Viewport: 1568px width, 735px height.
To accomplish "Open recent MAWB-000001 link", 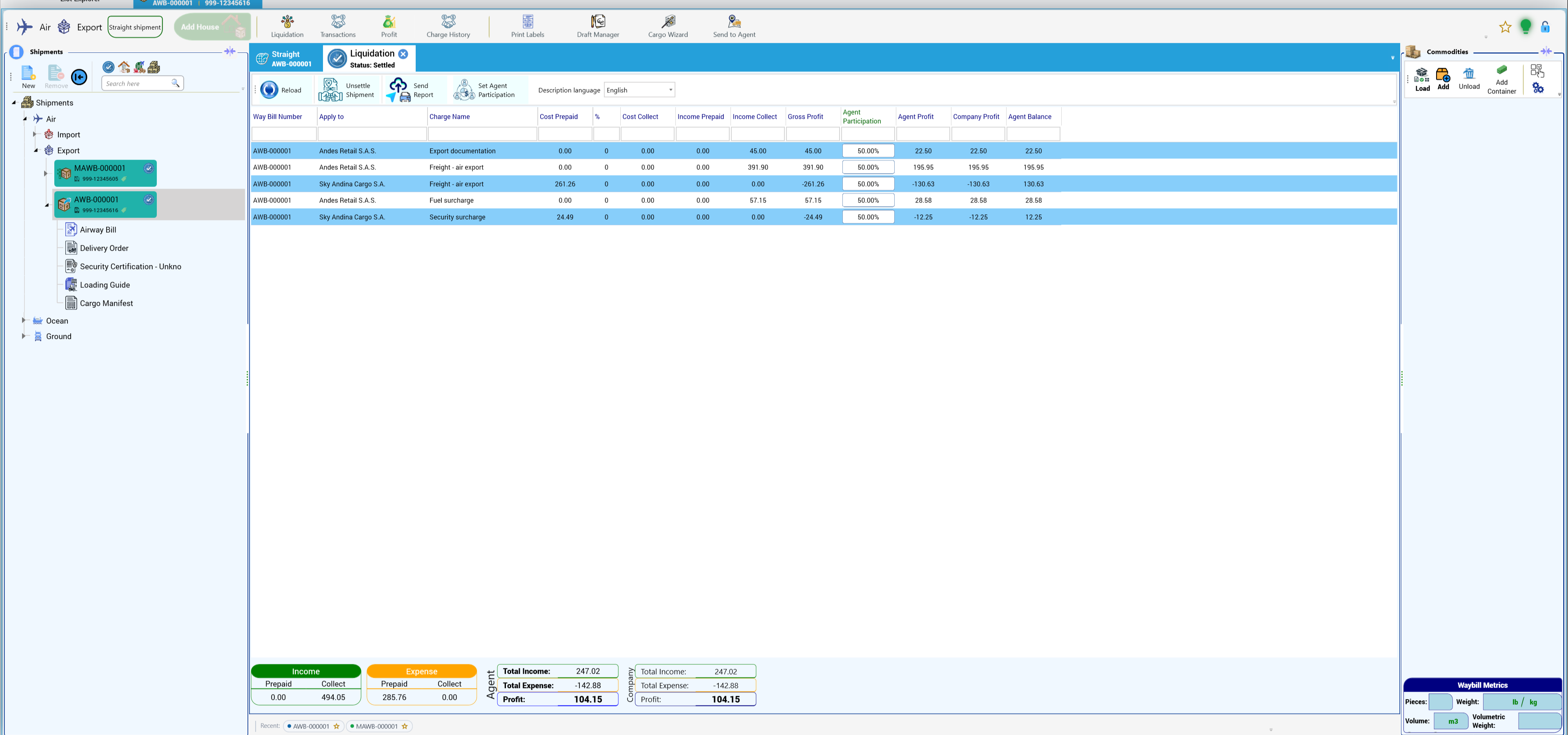I will click(x=379, y=726).
